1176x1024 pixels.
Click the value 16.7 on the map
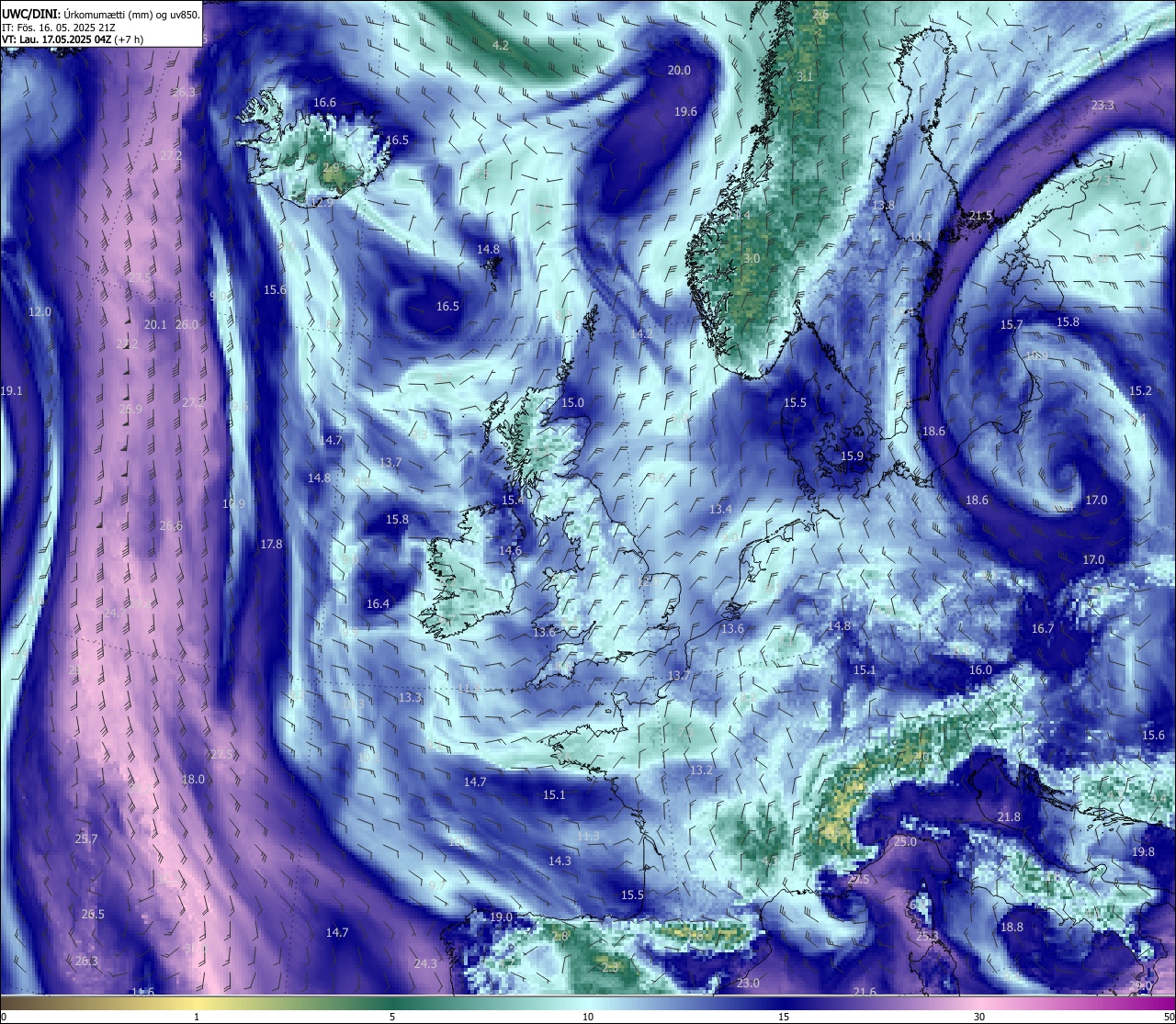(x=1042, y=629)
